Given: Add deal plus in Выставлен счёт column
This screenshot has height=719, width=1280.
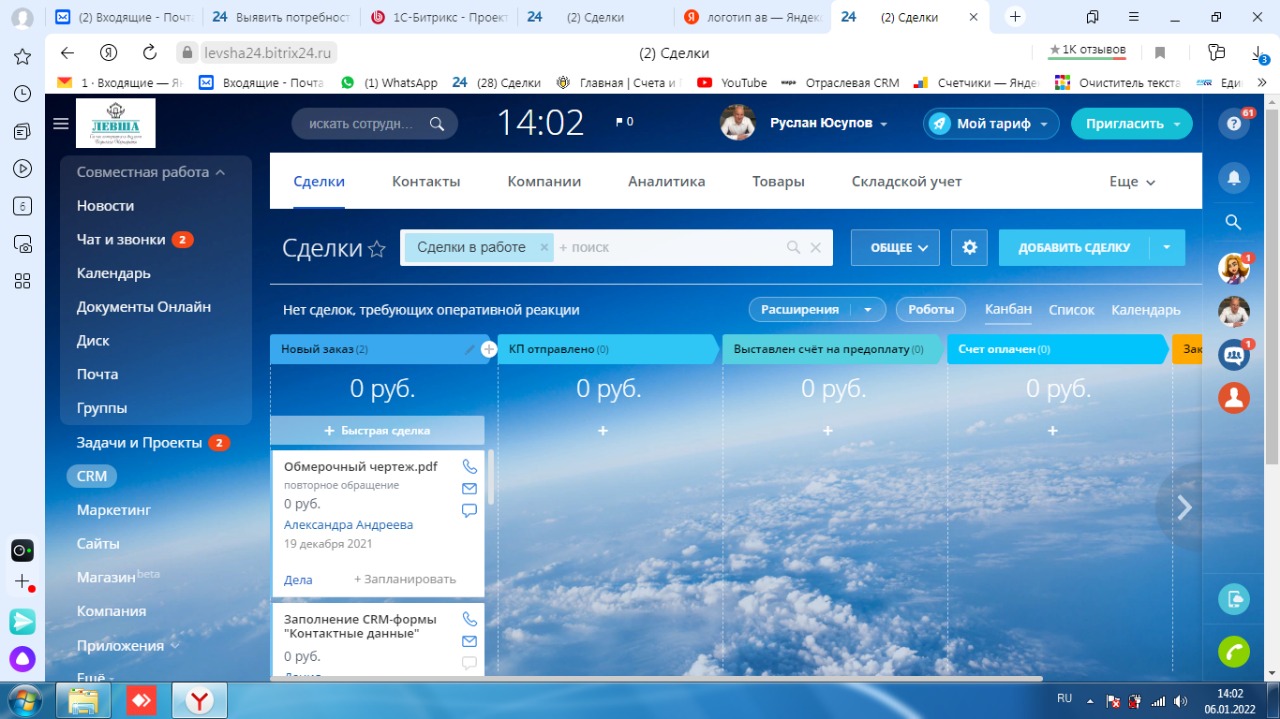Looking at the screenshot, I should 828,430.
